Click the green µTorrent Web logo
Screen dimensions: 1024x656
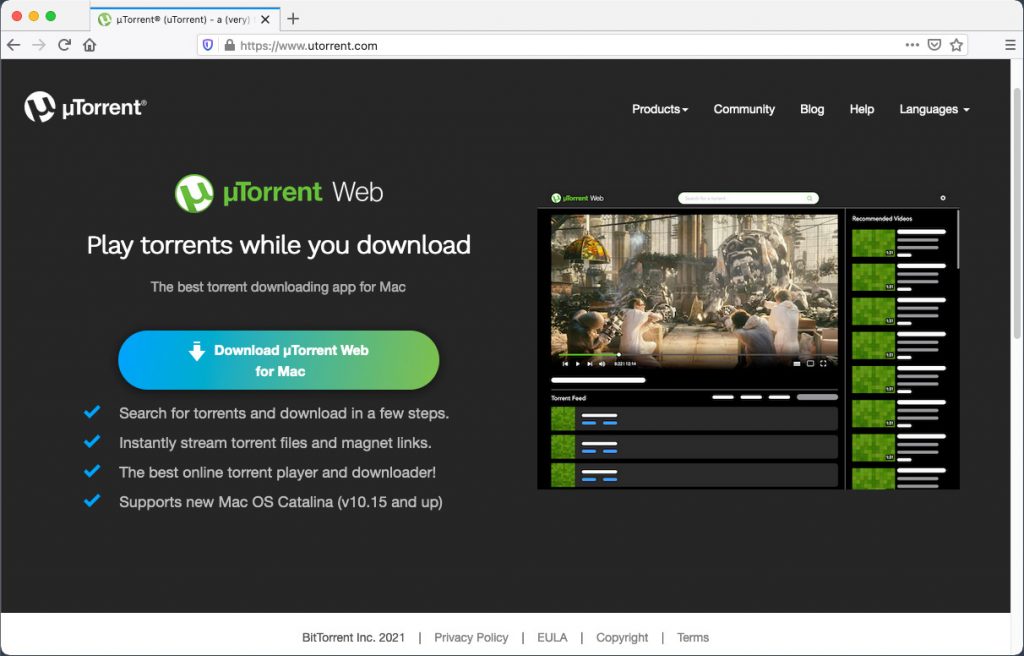279,193
